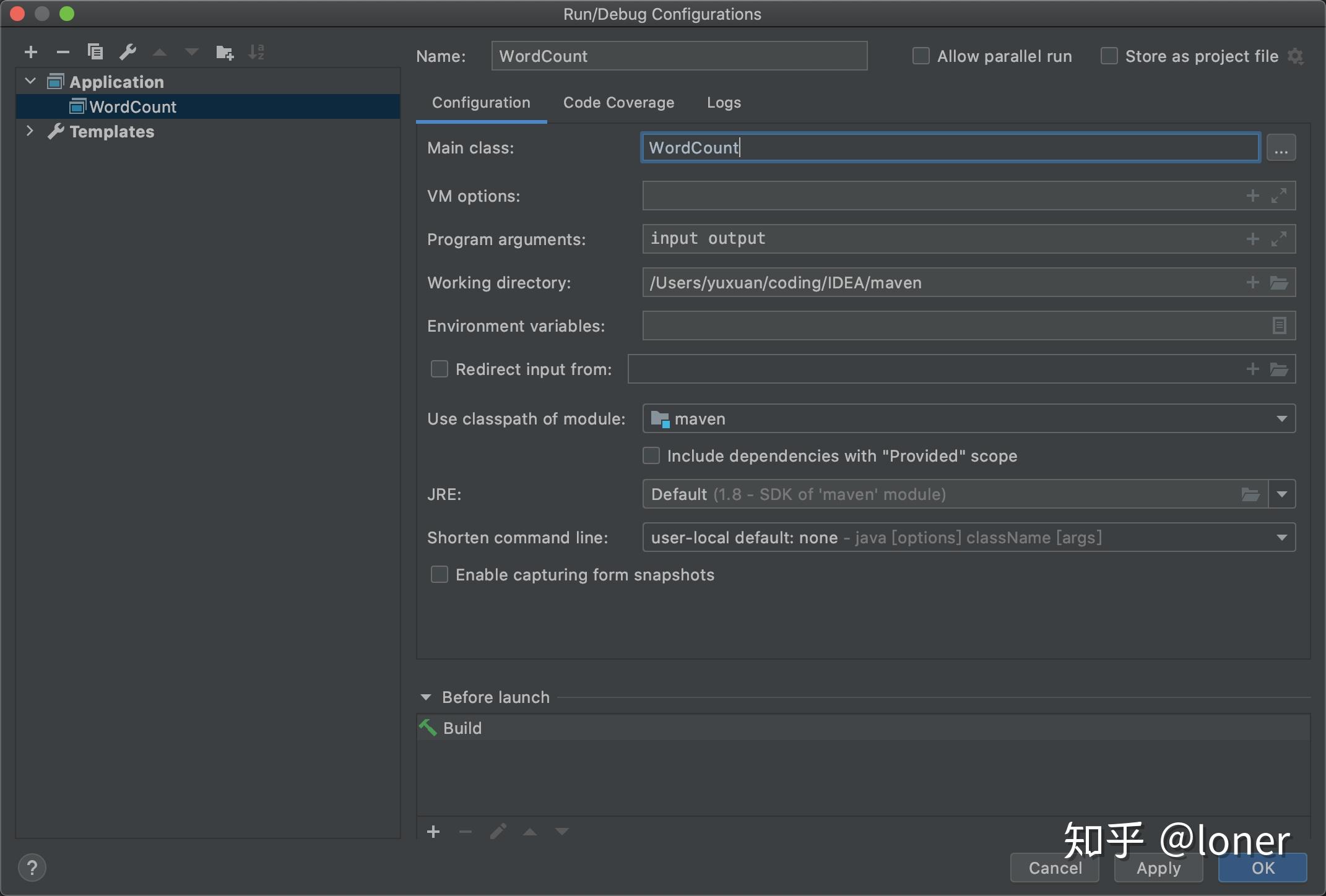Open environment variables editor icon

[1279, 325]
